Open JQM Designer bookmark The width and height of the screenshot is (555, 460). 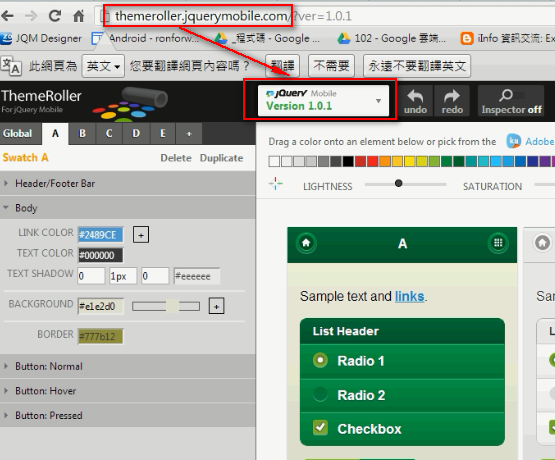click(41, 38)
